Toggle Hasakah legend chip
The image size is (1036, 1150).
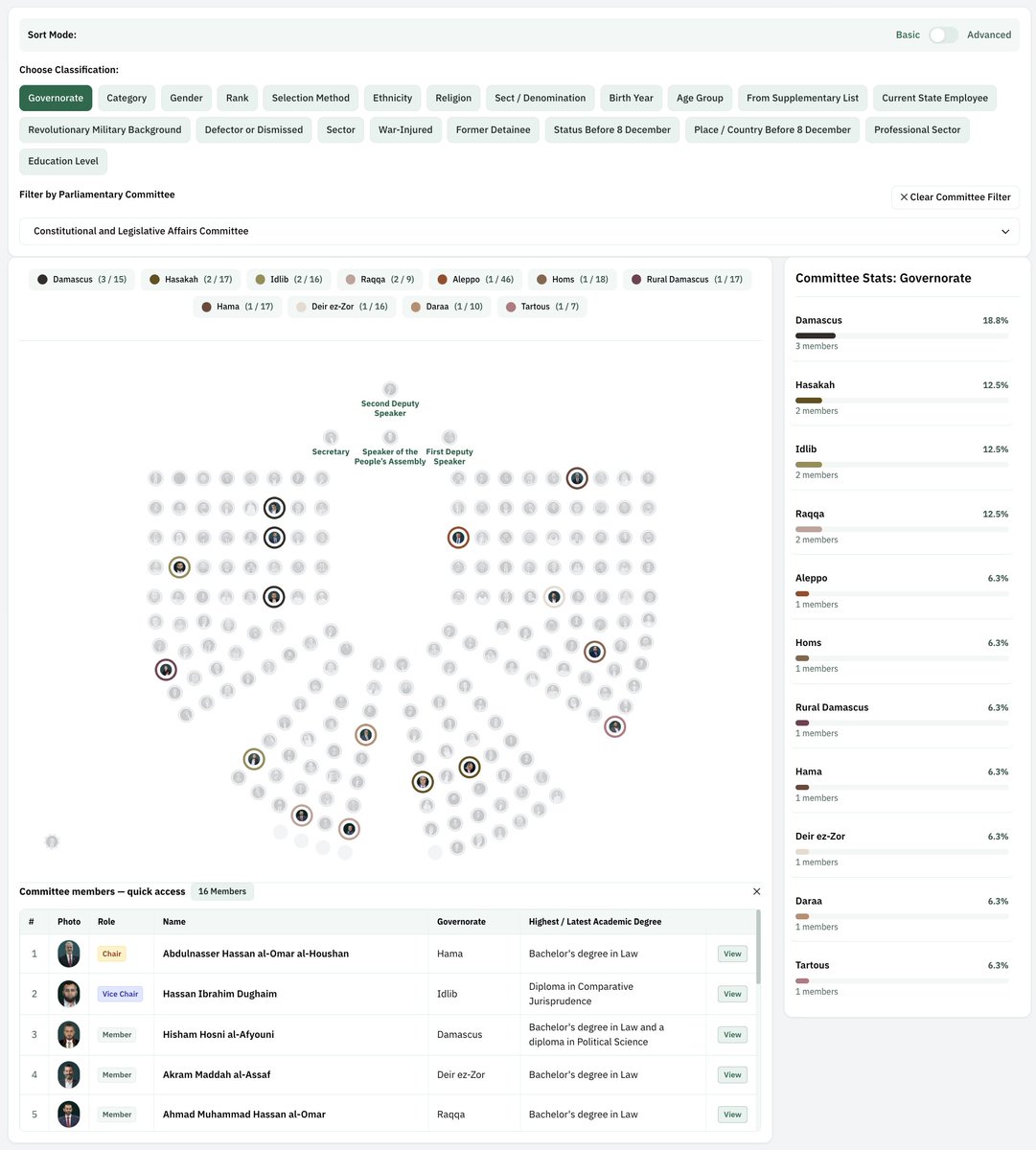tap(191, 279)
